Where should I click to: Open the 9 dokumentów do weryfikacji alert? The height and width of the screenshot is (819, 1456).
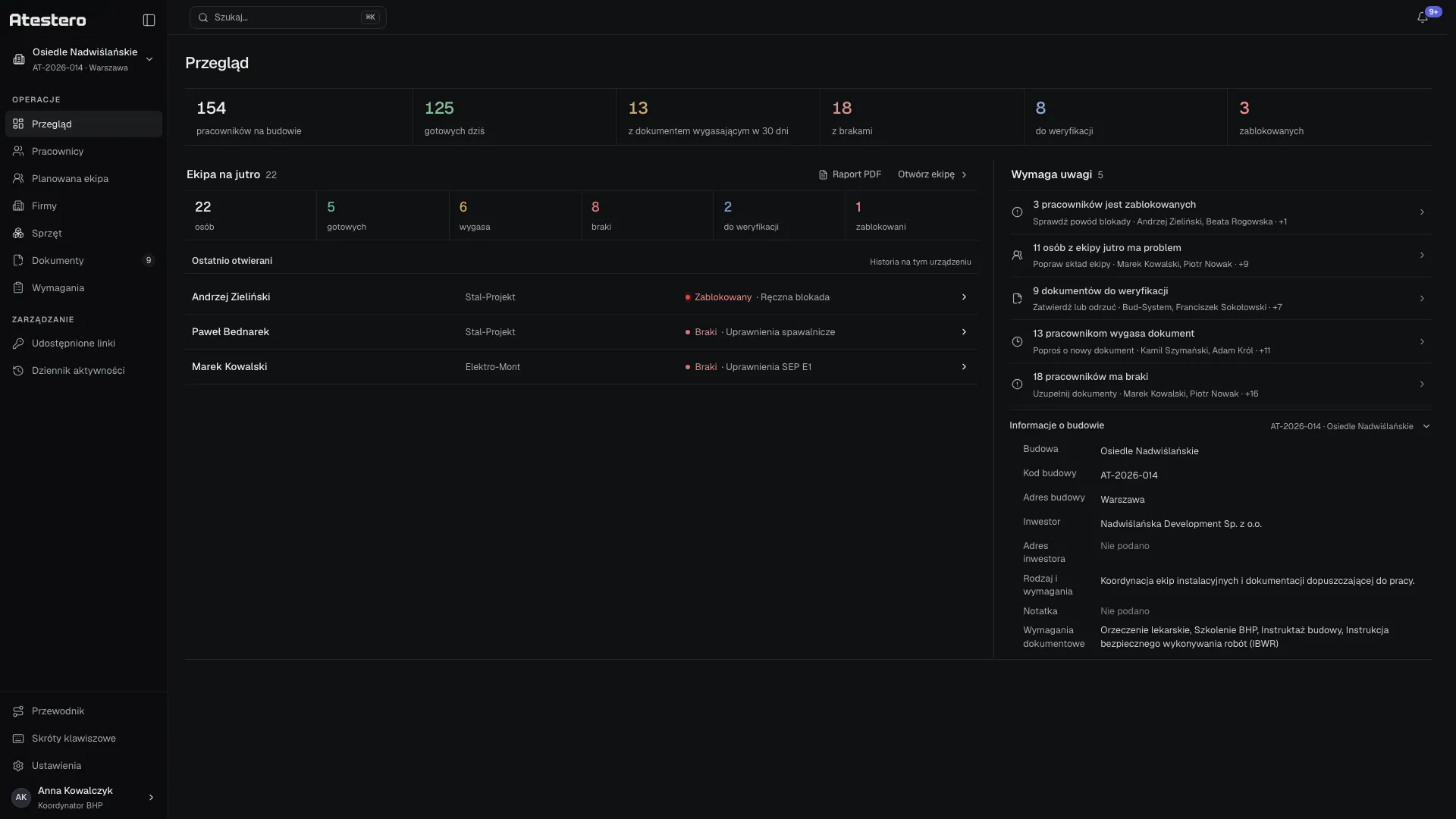tap(1220, 299)
